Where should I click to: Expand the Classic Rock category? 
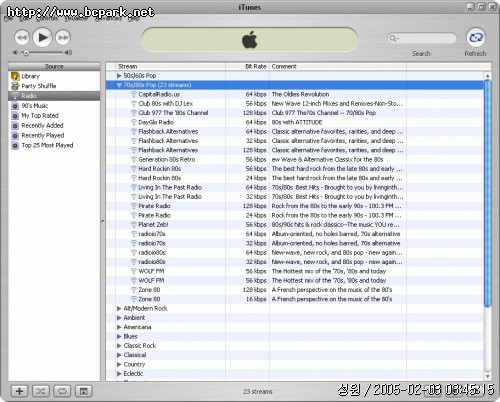[x=119, y=346]
